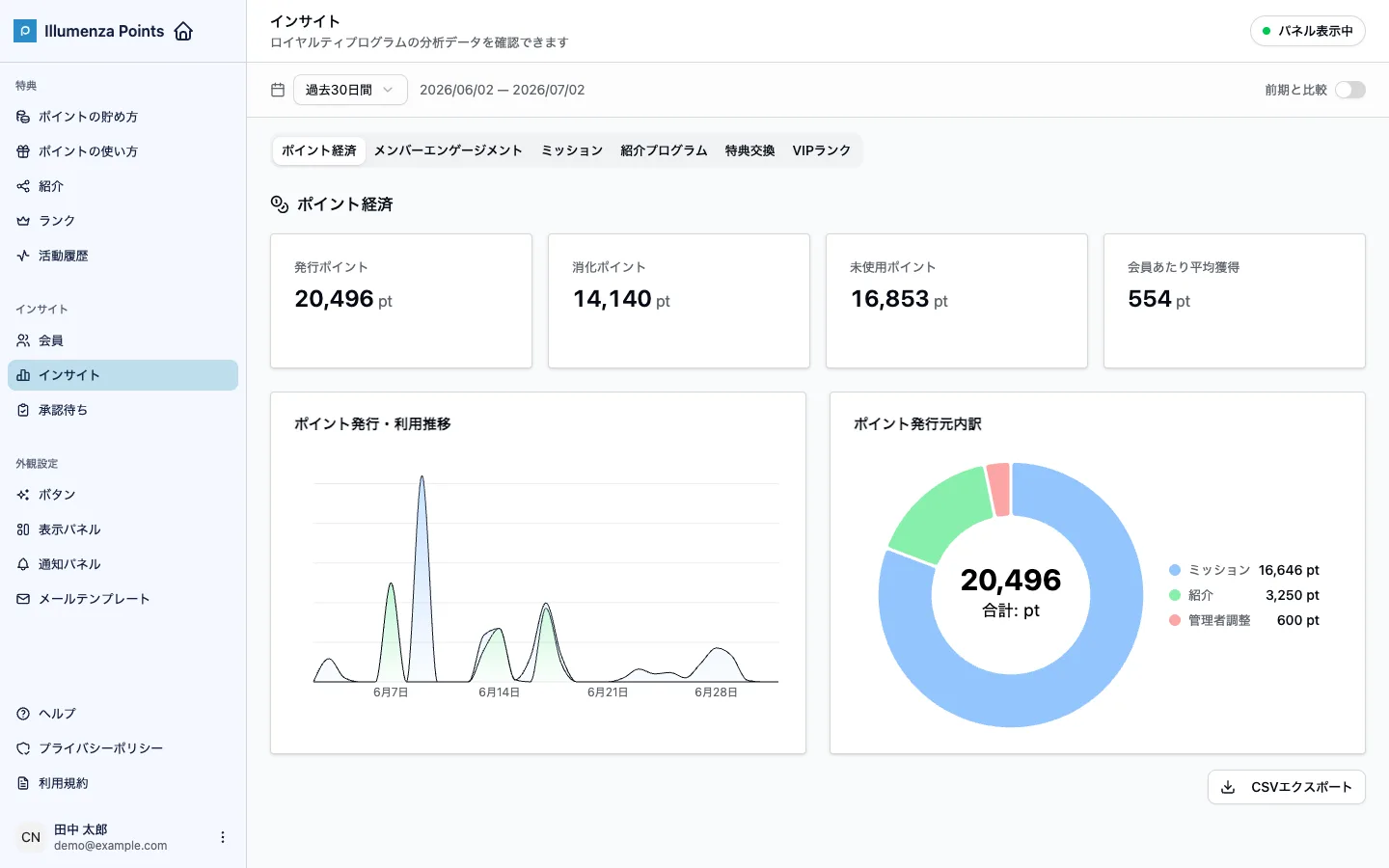Image resolution: width=1389 pixels, height=868 pixels.
Task: Open the ポイントの貯め方 sidebar link
Action: click(123, 117)
